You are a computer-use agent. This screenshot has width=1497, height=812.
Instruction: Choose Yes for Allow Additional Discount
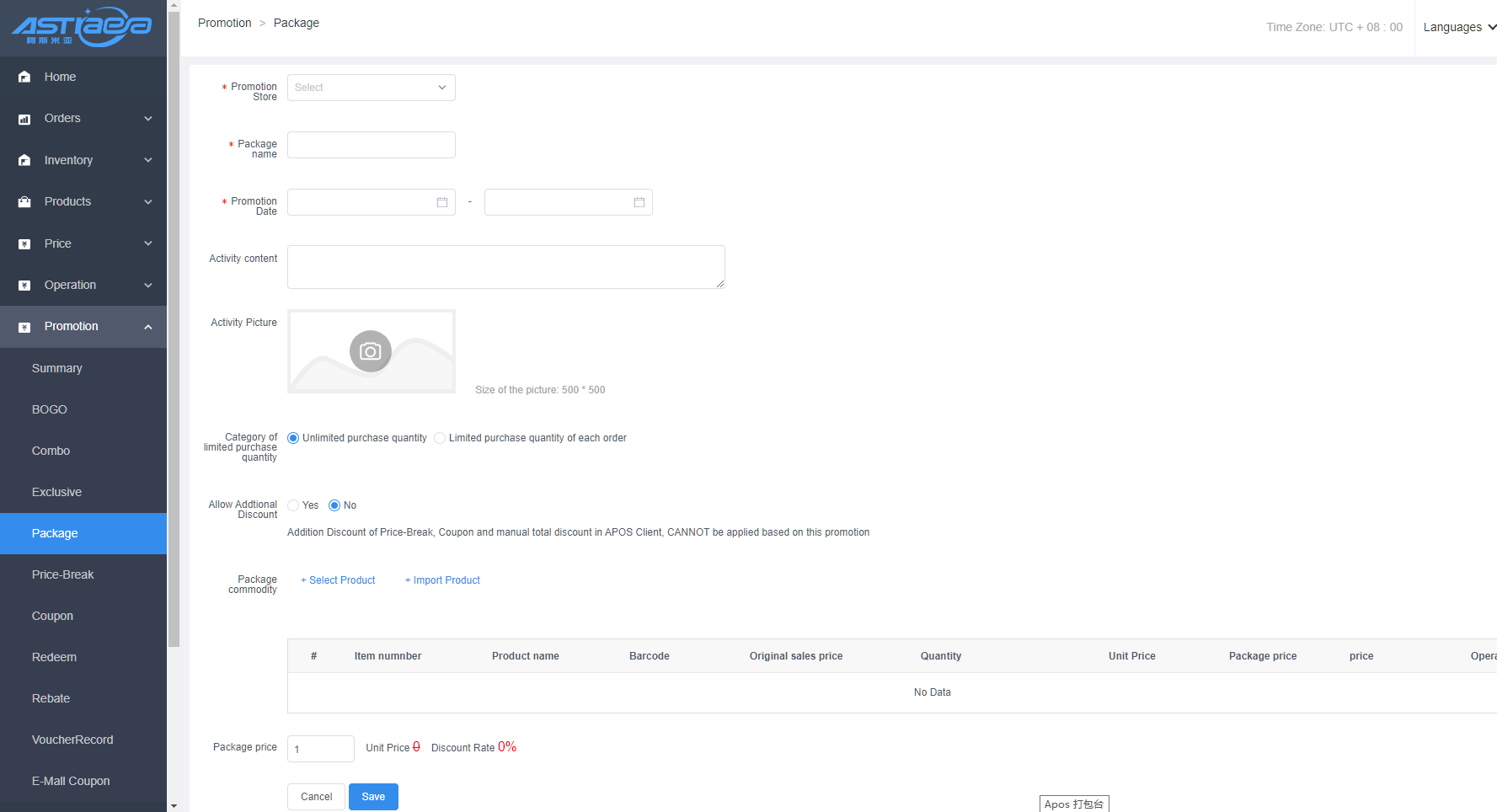[x=293, y=505]
